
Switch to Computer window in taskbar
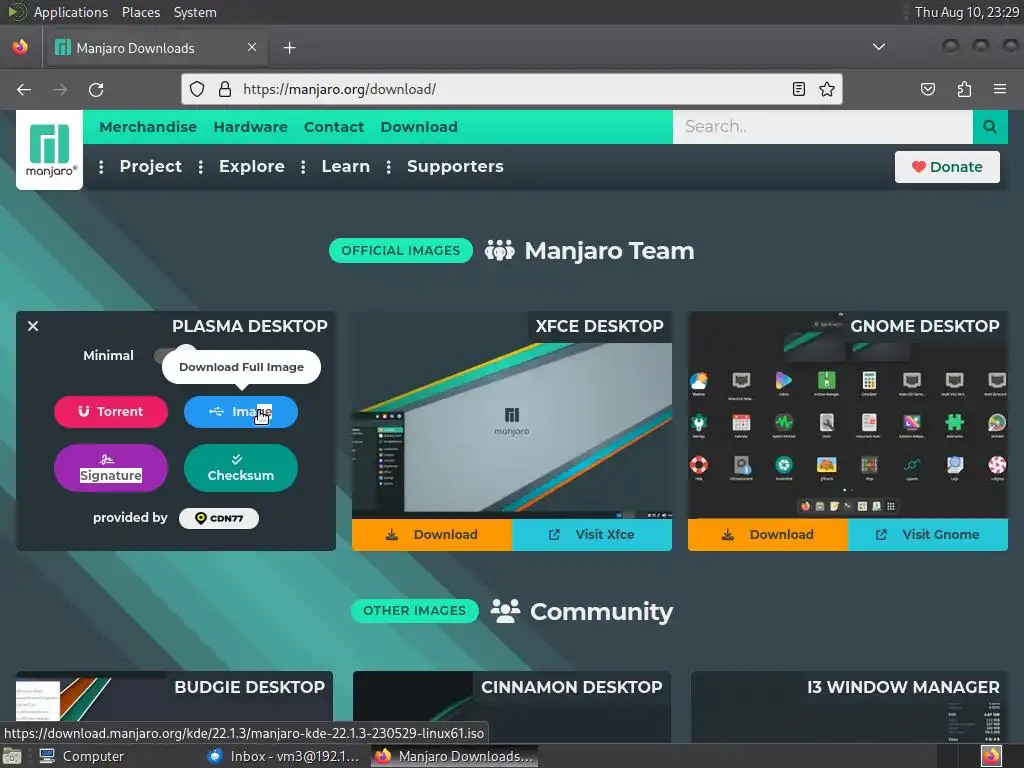click(82, 756)
